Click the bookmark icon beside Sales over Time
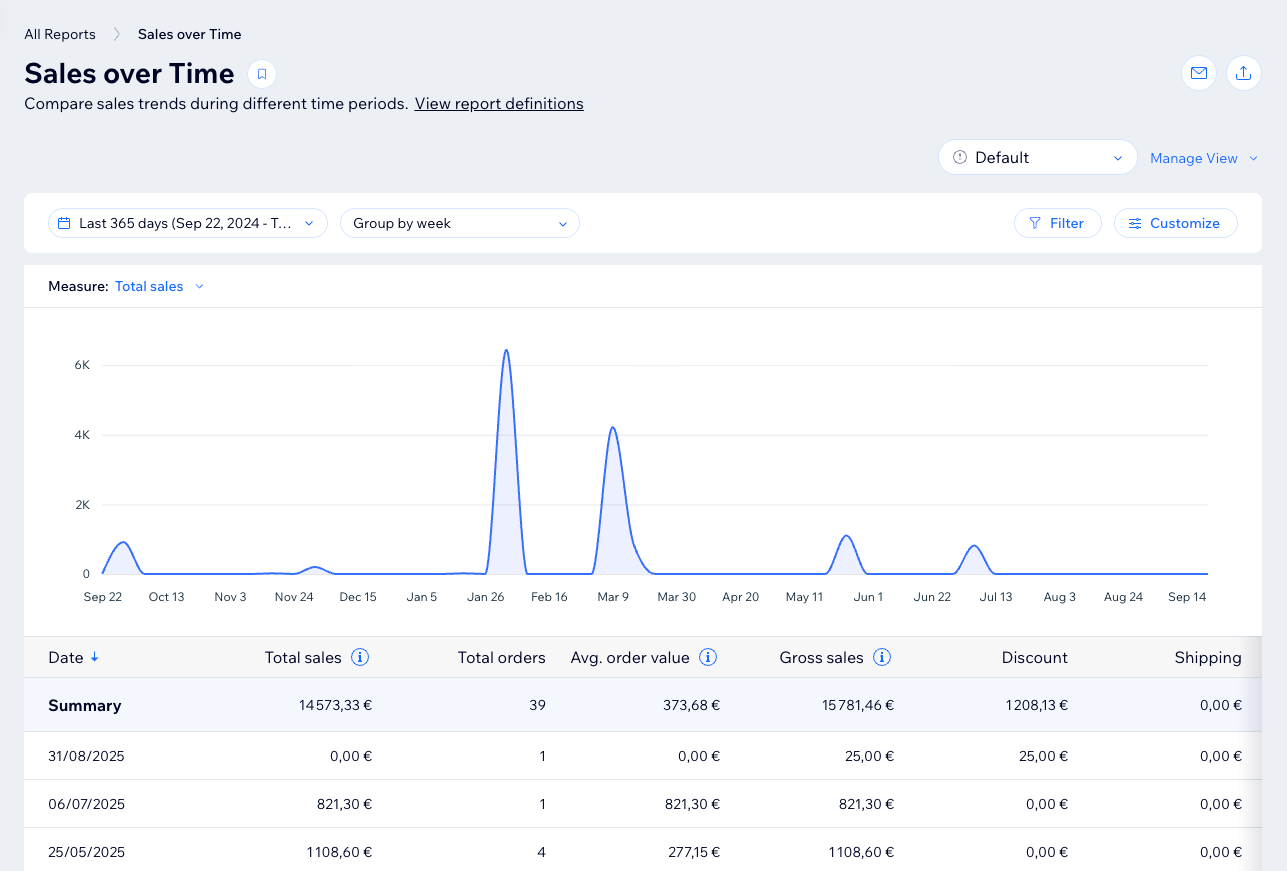 (262, 74)
